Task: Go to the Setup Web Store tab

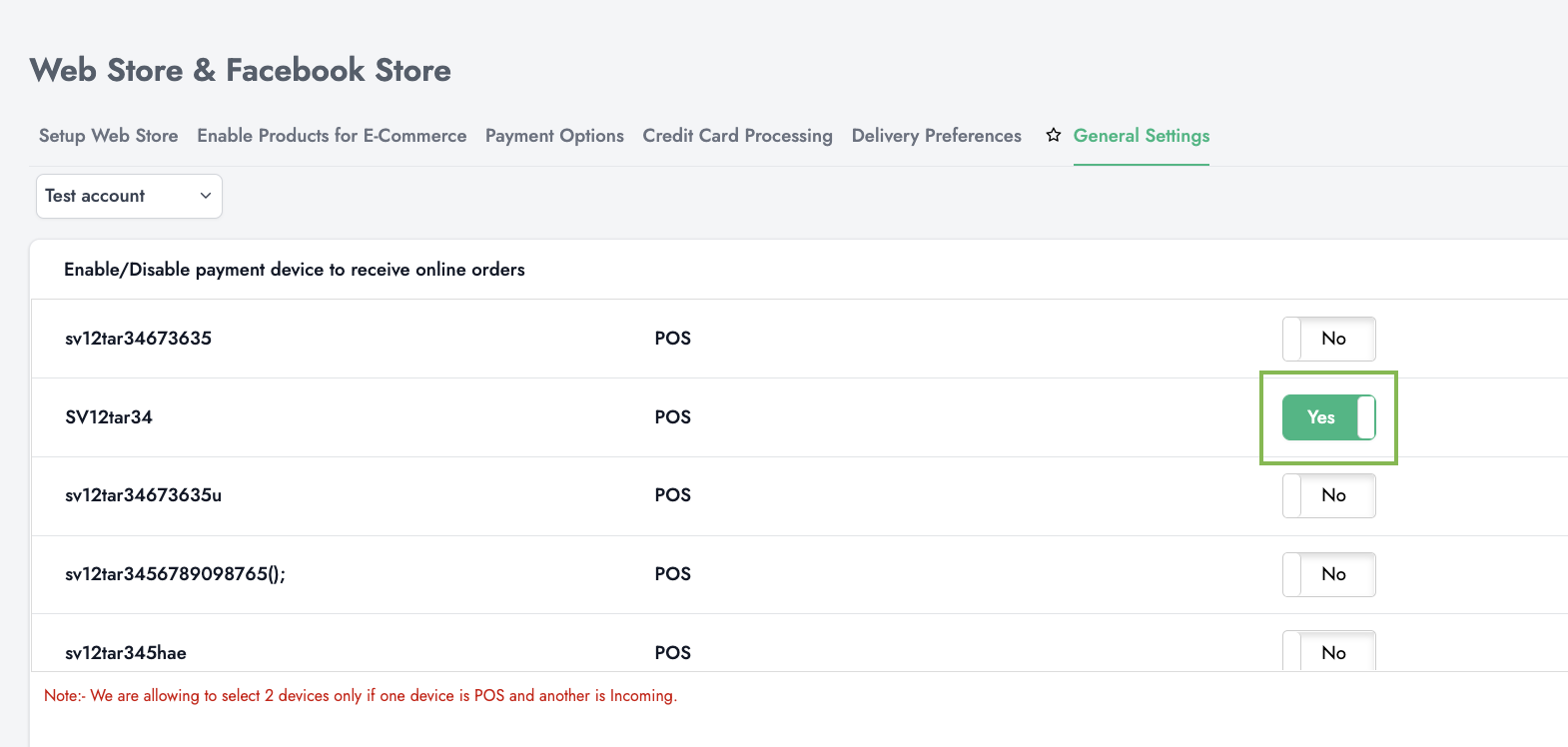Action: point(108,136)
